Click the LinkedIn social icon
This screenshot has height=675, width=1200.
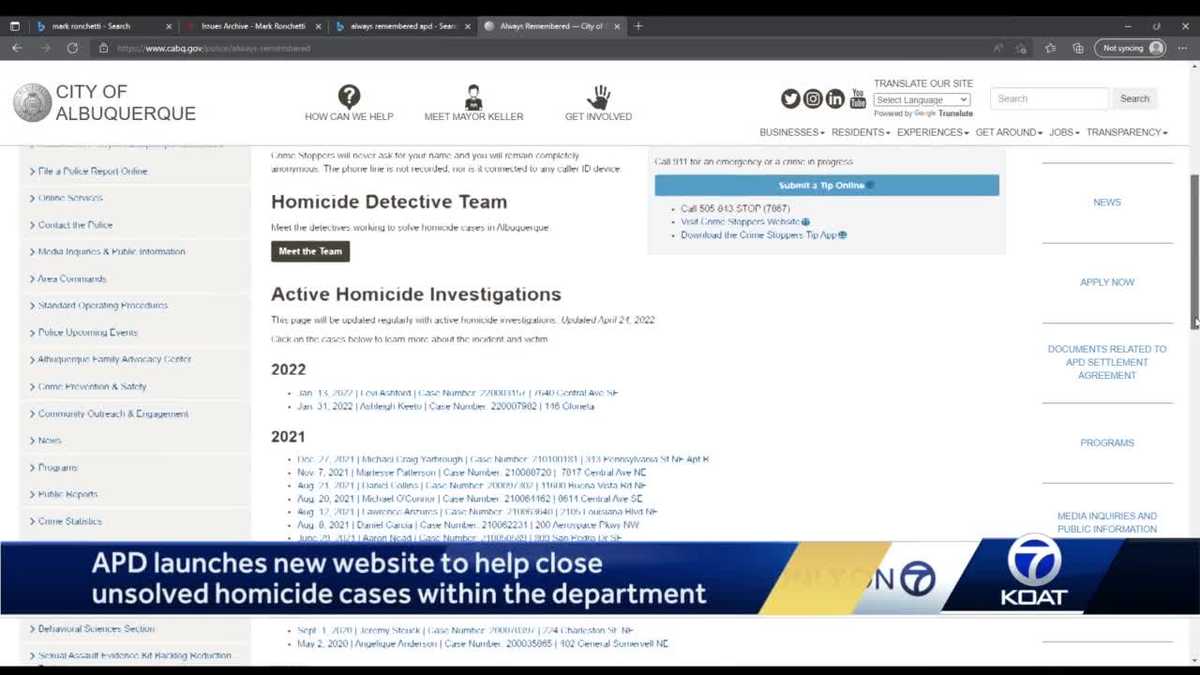(835, 98)
